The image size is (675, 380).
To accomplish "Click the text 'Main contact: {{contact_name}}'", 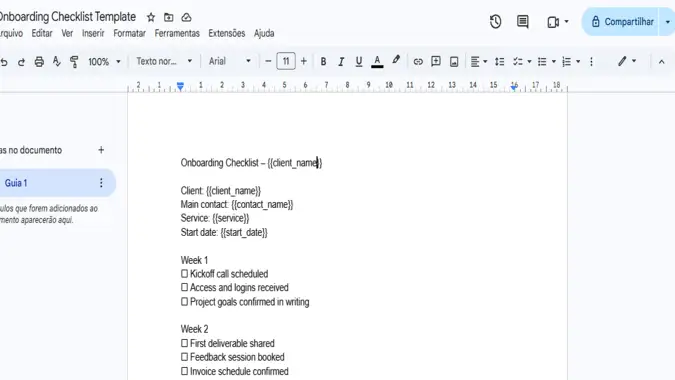I will (x=237, y=204).
